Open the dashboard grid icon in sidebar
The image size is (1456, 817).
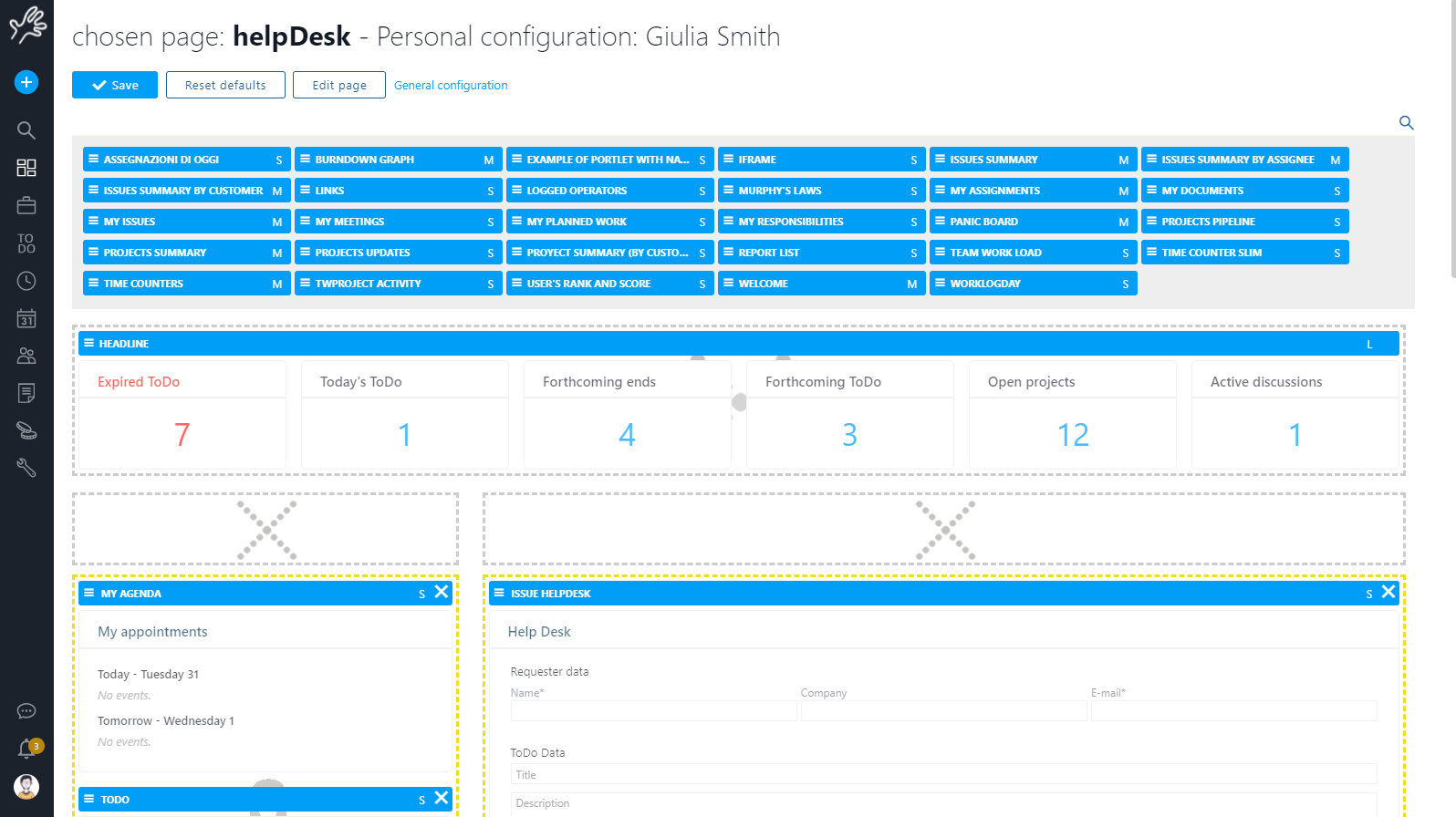tap(26, 168)
